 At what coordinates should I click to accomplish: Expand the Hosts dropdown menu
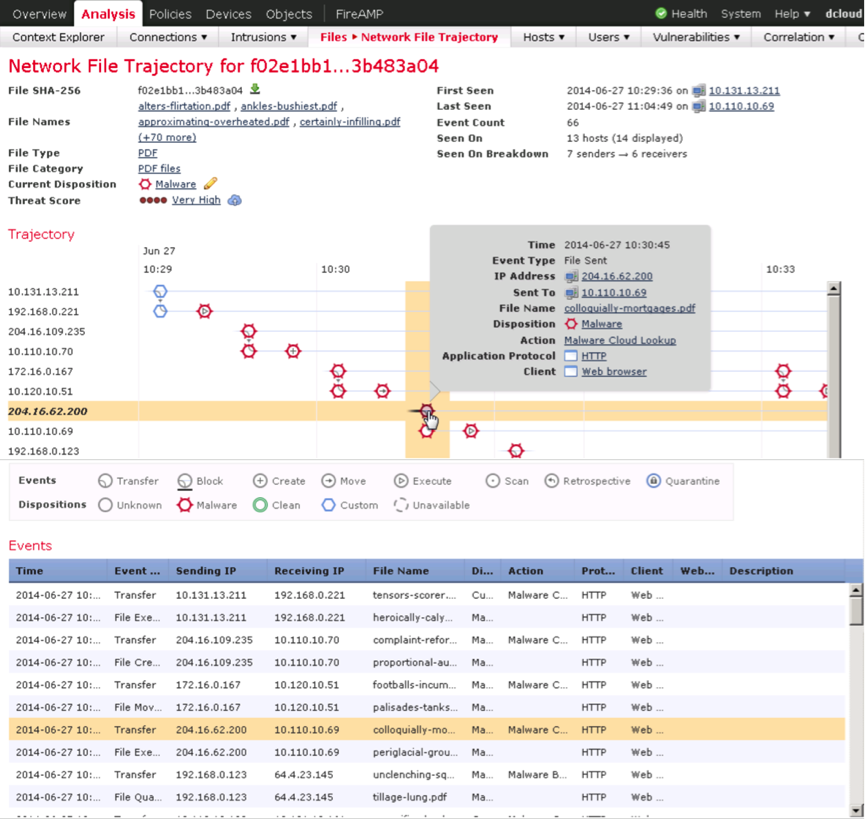click(543, 37)
